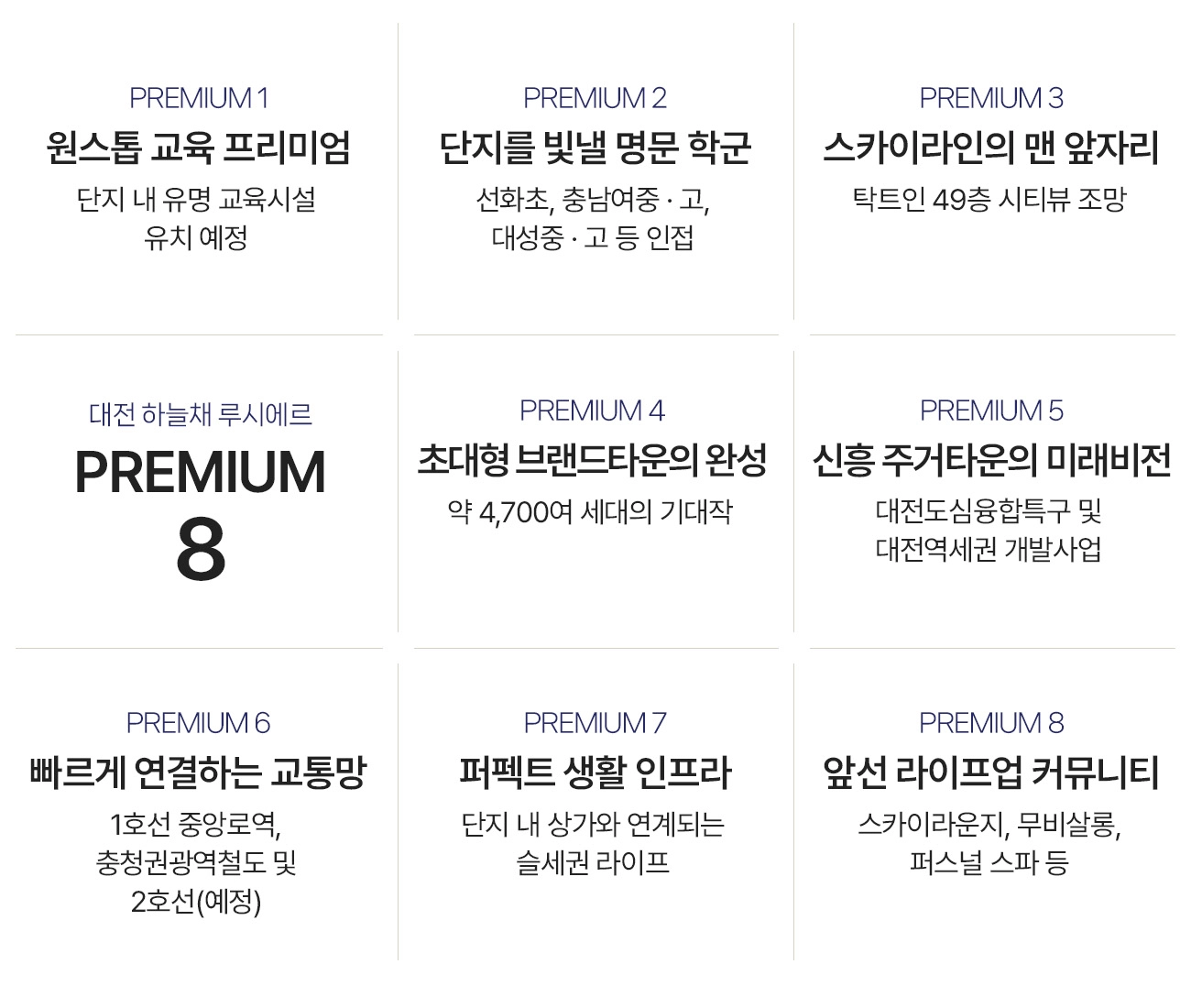Select the 원스톱 교육 프리미엄 heading
The image size is (1191, 1008).
coord(199,148)
